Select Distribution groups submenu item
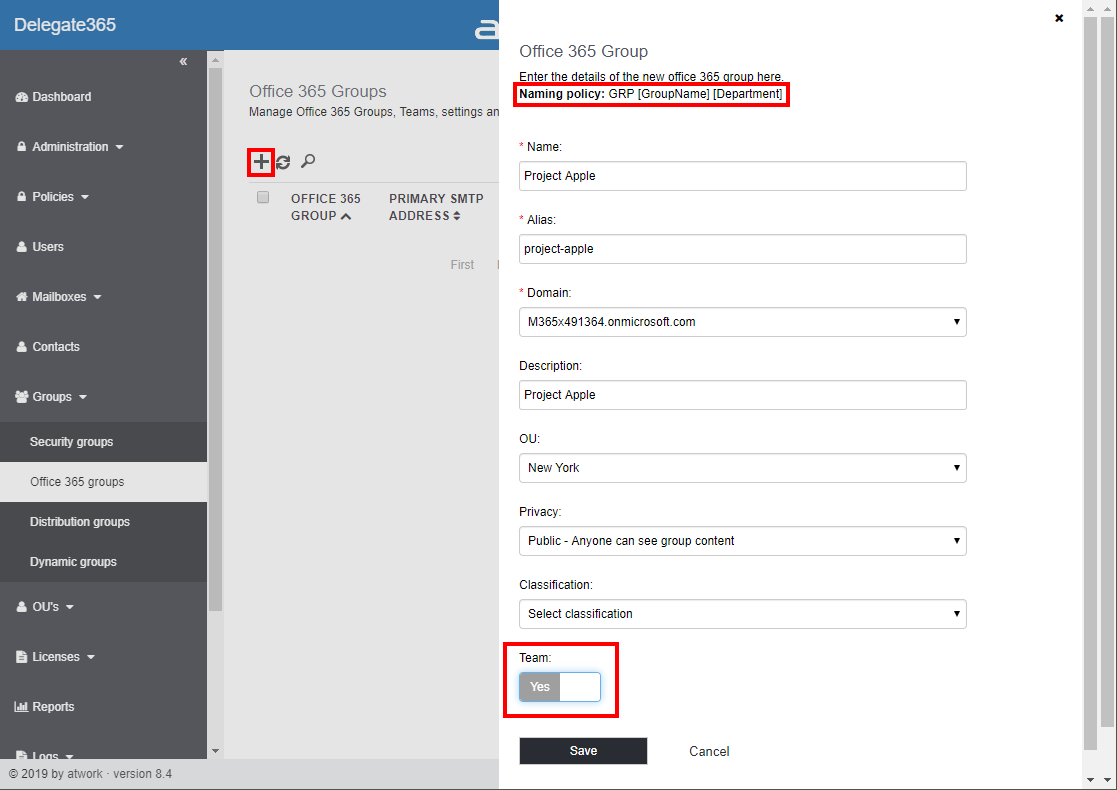The height and width of the screenshot is (790, 1117). tap(103, 521)
